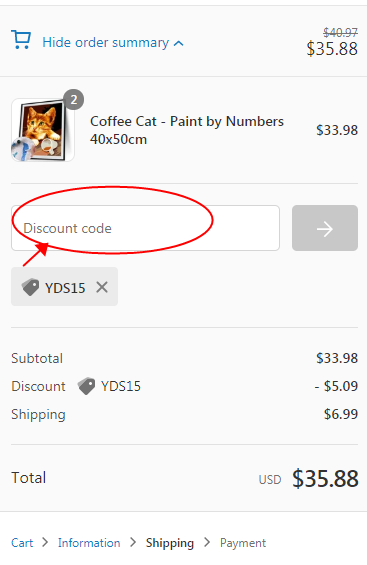Open the Coffee Cat product thumbnail
367x565 pixels.
click(42, 130)
